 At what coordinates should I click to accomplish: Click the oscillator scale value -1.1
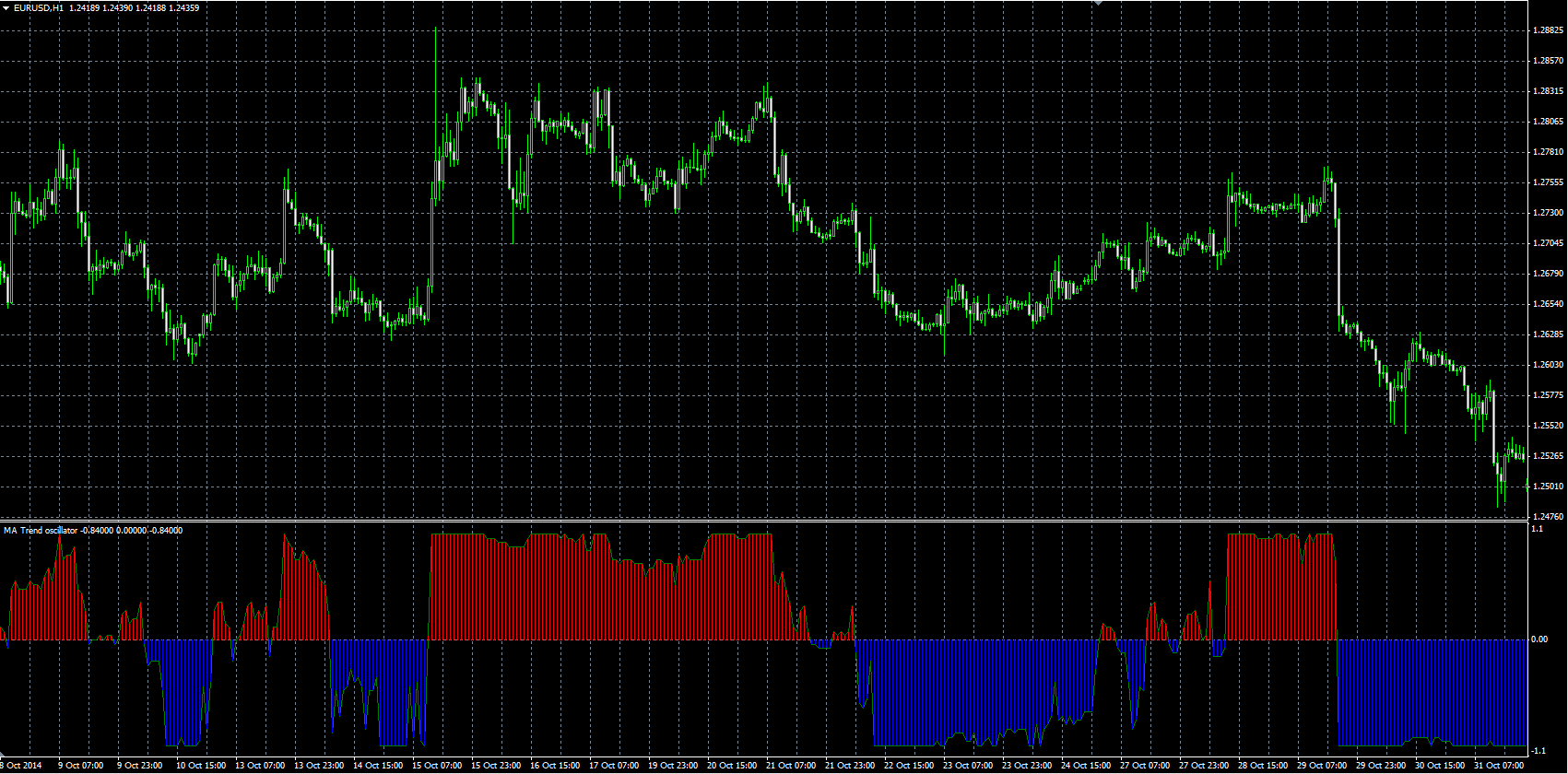(1539, 752)
